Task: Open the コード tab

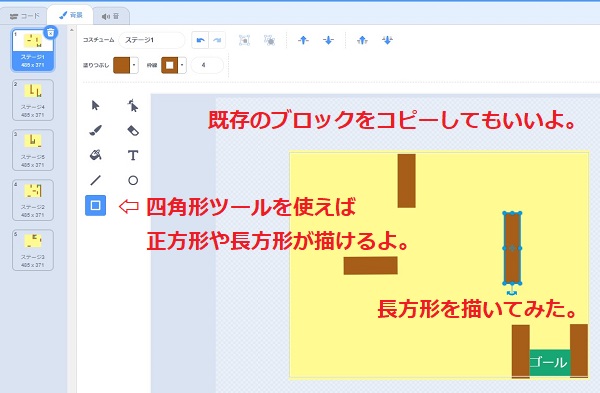Action: pyautogui.click(x=25, y=16)
